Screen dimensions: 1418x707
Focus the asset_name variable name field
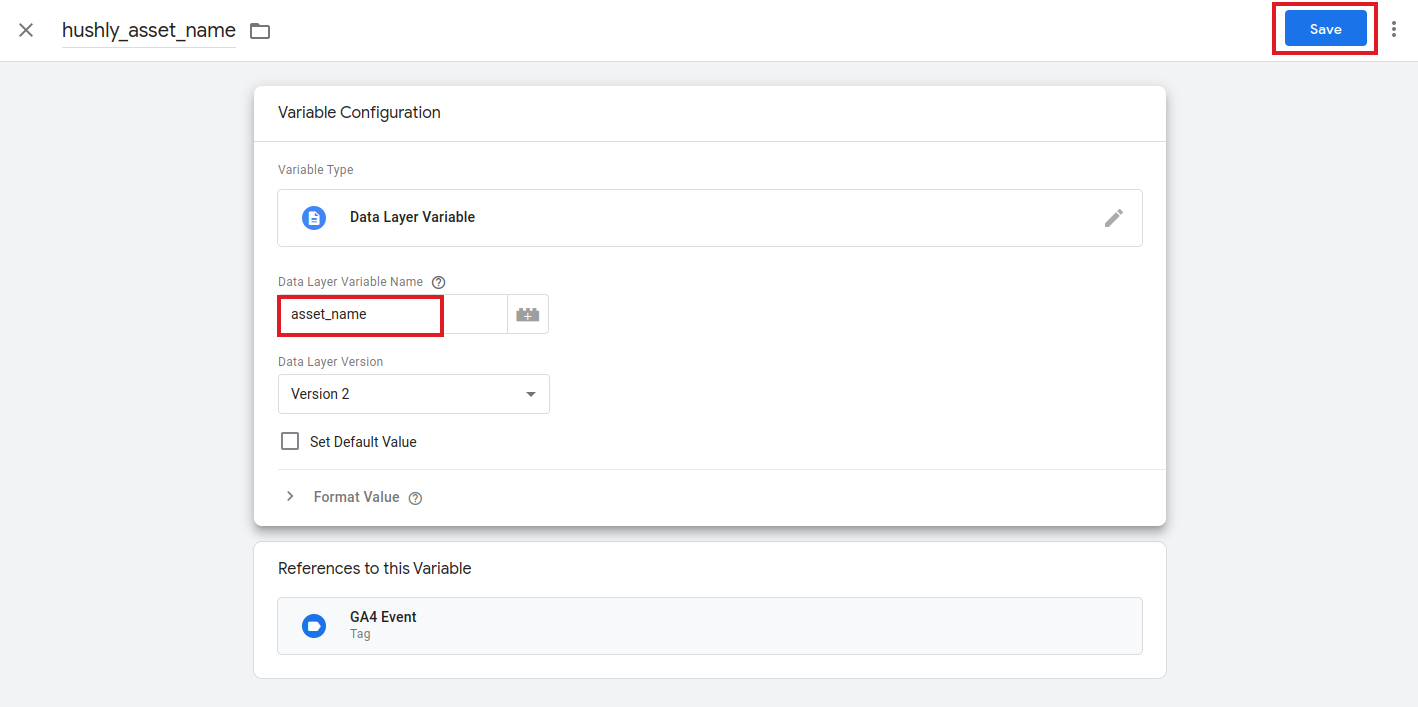(392, 314)
